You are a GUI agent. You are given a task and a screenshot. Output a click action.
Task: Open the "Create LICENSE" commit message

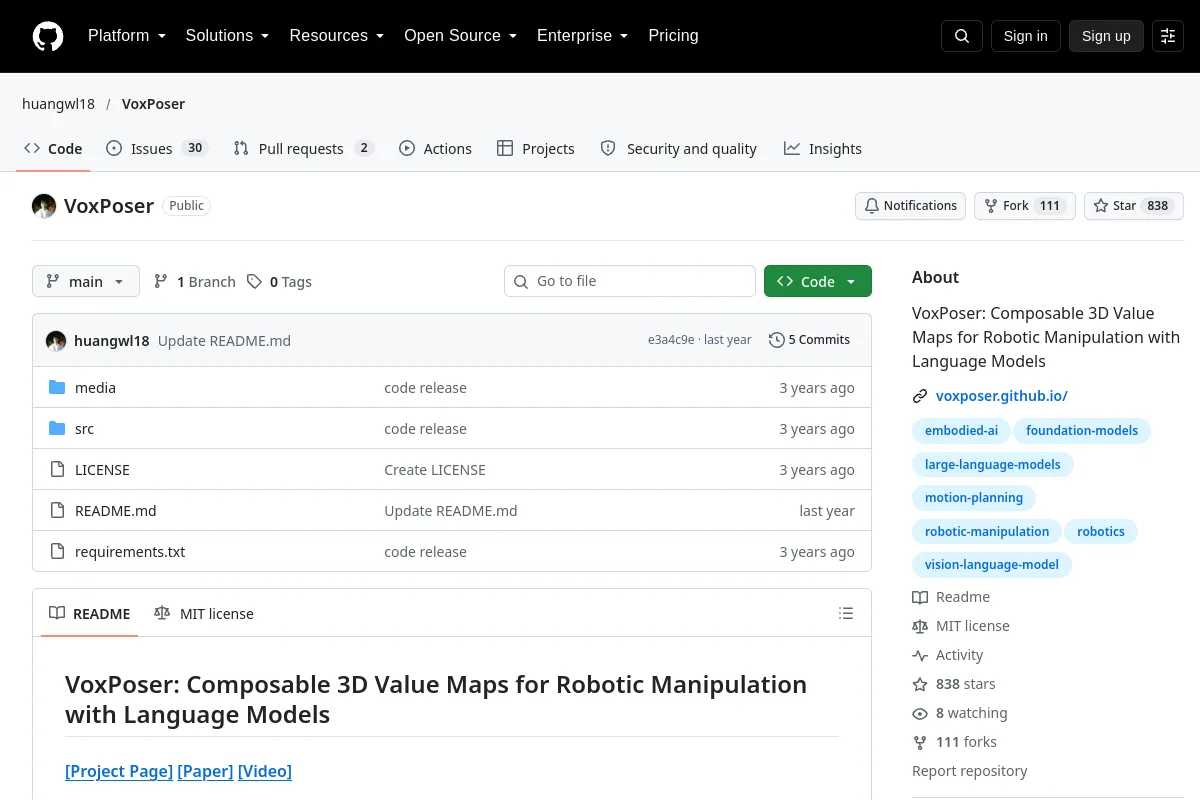point(435,470)
